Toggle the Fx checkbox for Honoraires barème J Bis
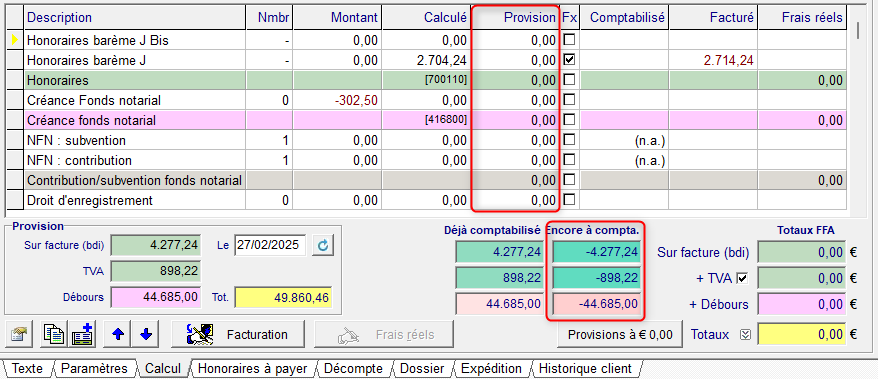This screenshot has width=878, height=379. point(569,39)
